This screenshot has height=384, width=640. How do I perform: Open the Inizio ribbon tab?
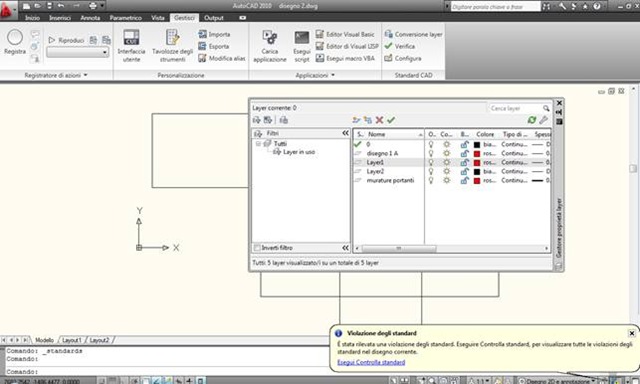click(x=32, y=18)
